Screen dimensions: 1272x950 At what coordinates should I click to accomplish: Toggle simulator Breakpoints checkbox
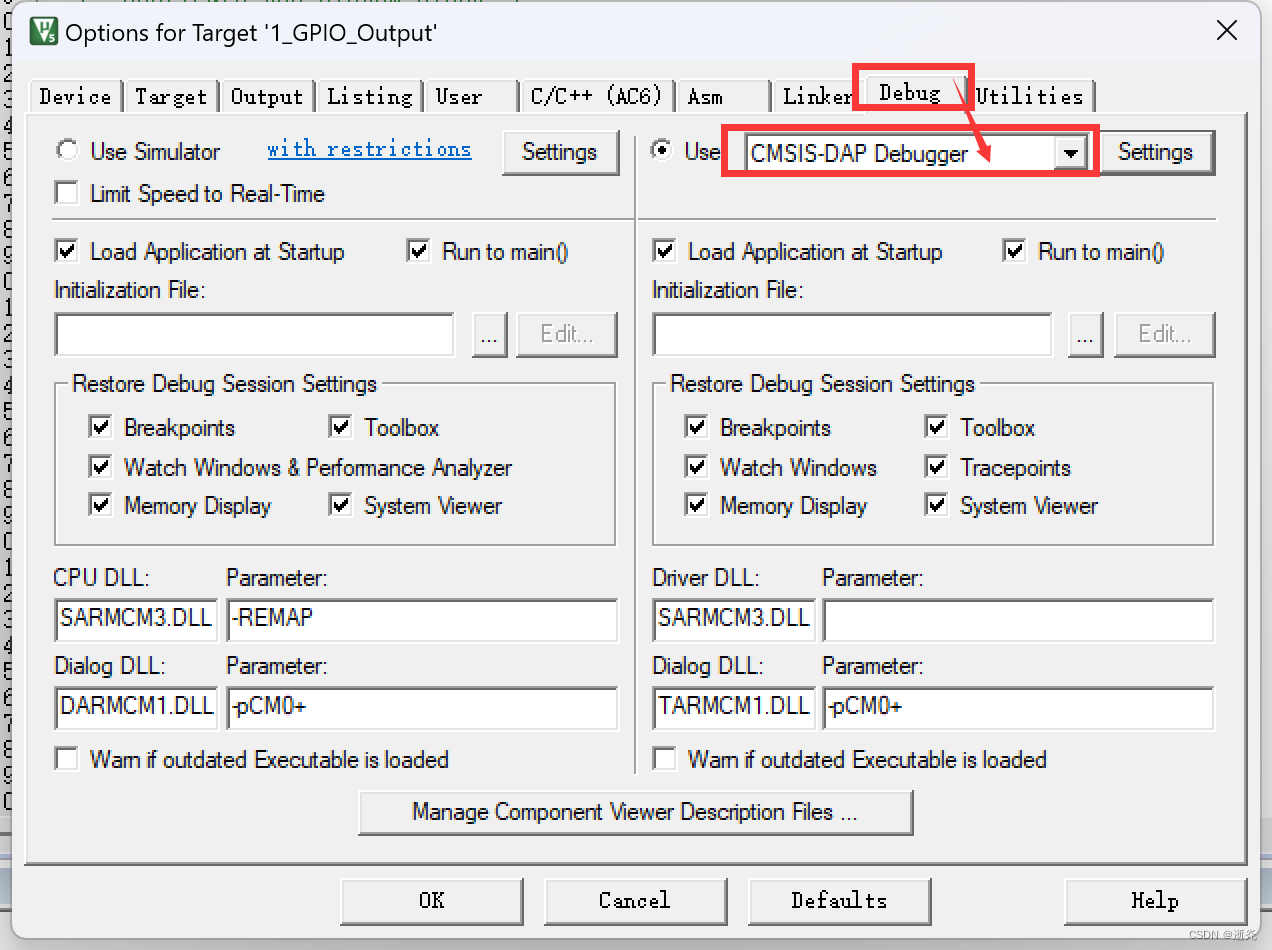[101, 427]
